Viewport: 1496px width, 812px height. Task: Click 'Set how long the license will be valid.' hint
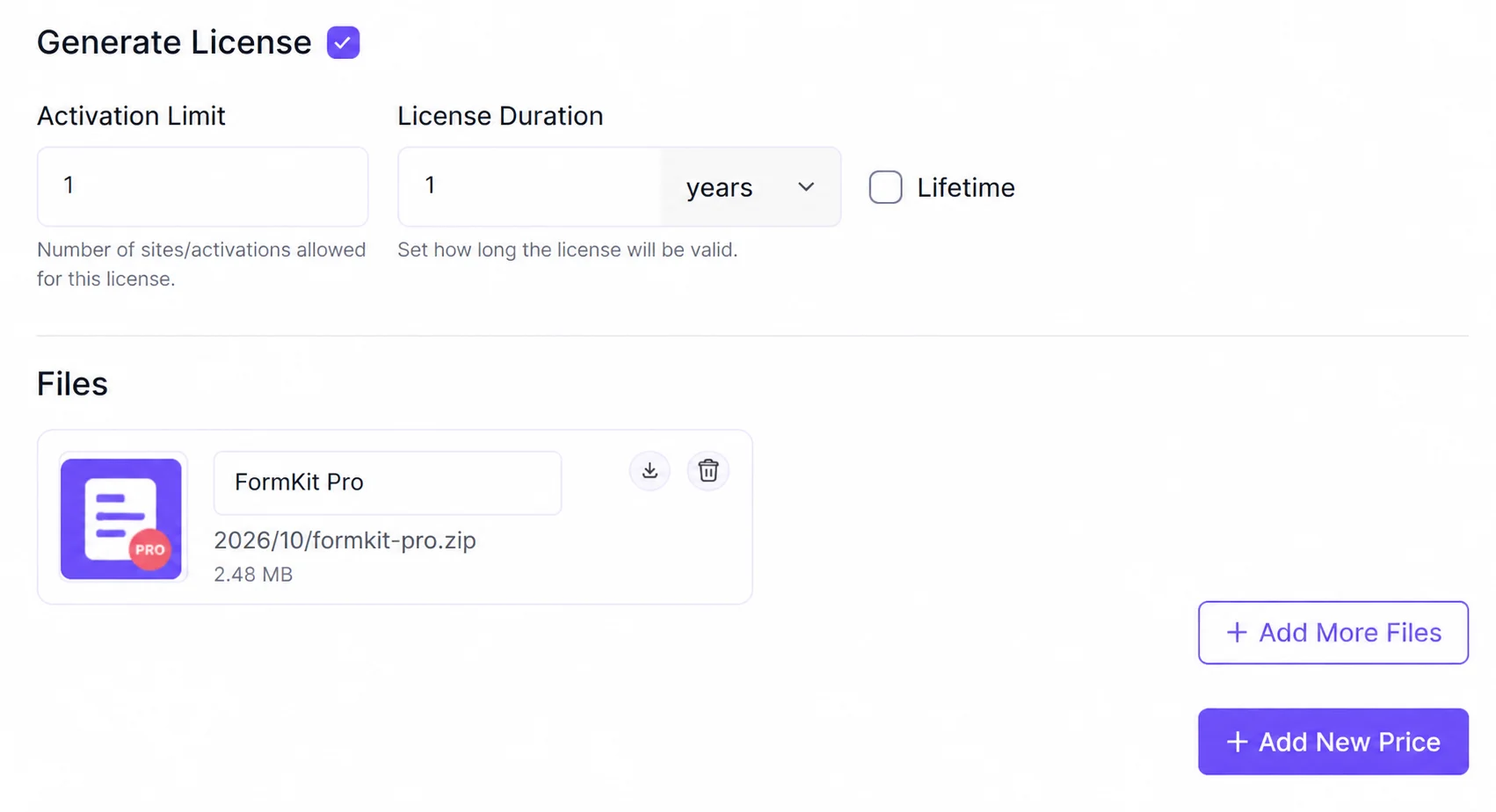point(567,250)
